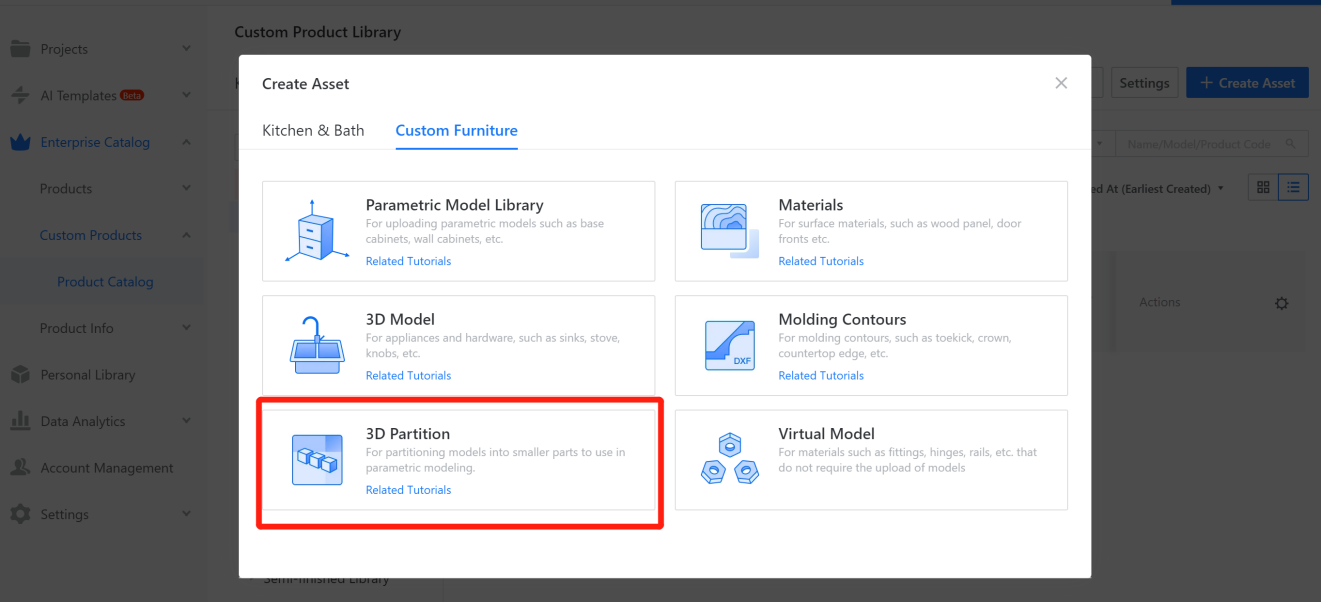This screenshot has height=602, width=1321.
Task: Collapse the Enterprise Catalog section
Action: point(187,142)
